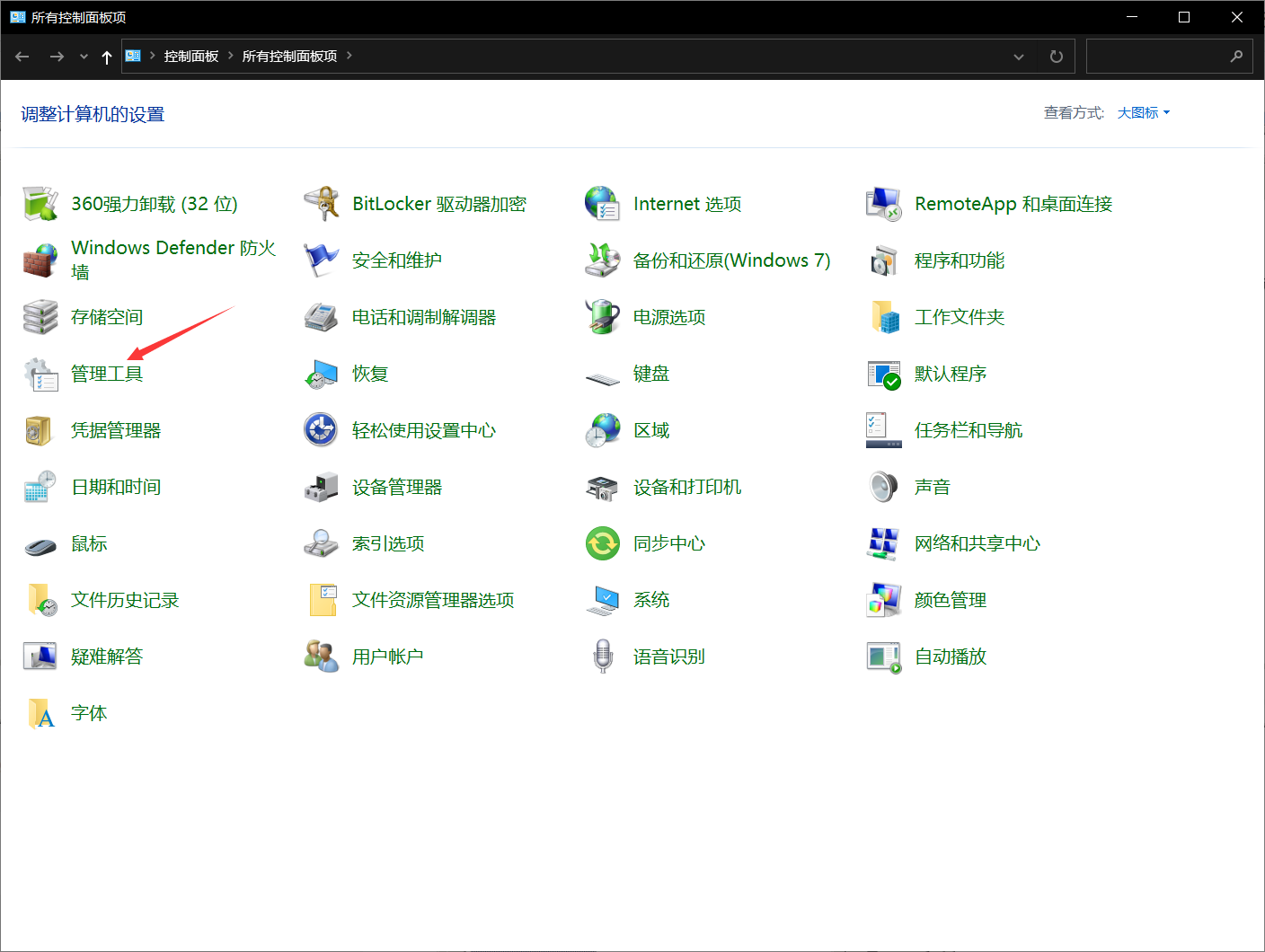This screenshot has height=952, width=1265.
Task: Click the control panel icon in address bar
Action: point(133,56)
